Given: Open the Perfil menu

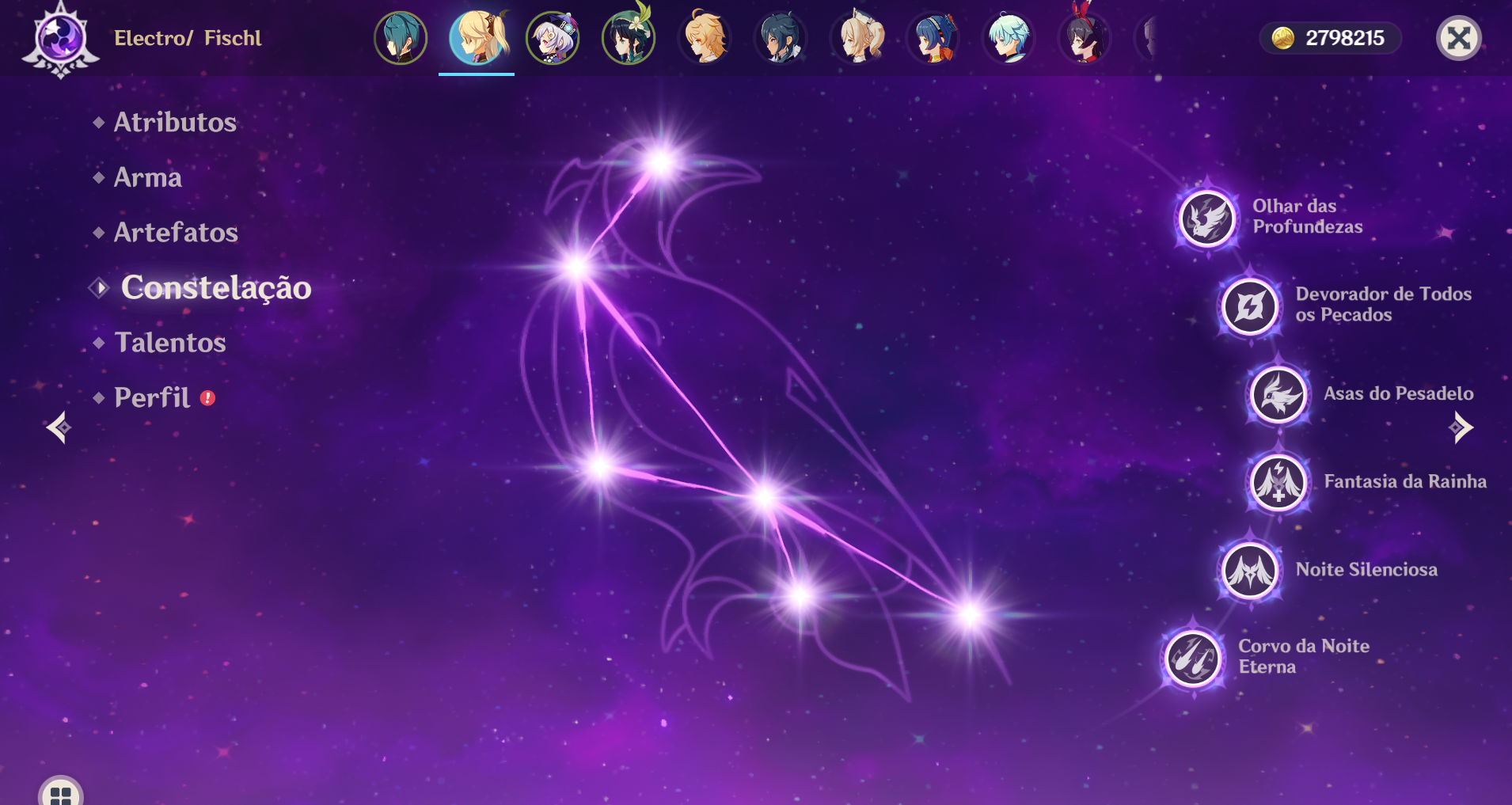Looking at the screenshot, I should pyautogui.click(x=152, y=397).
